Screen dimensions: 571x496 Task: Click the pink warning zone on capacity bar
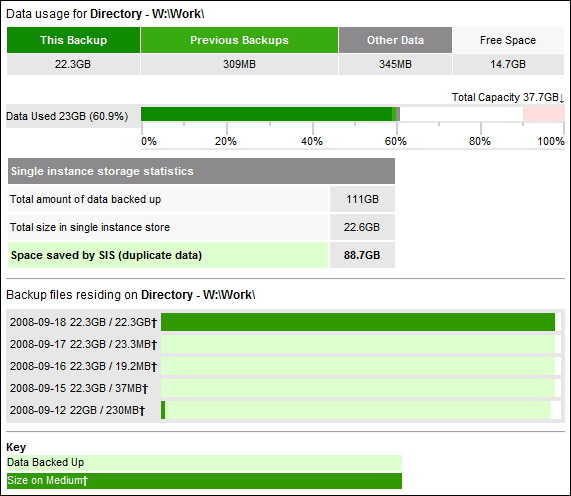pos(544,114)
